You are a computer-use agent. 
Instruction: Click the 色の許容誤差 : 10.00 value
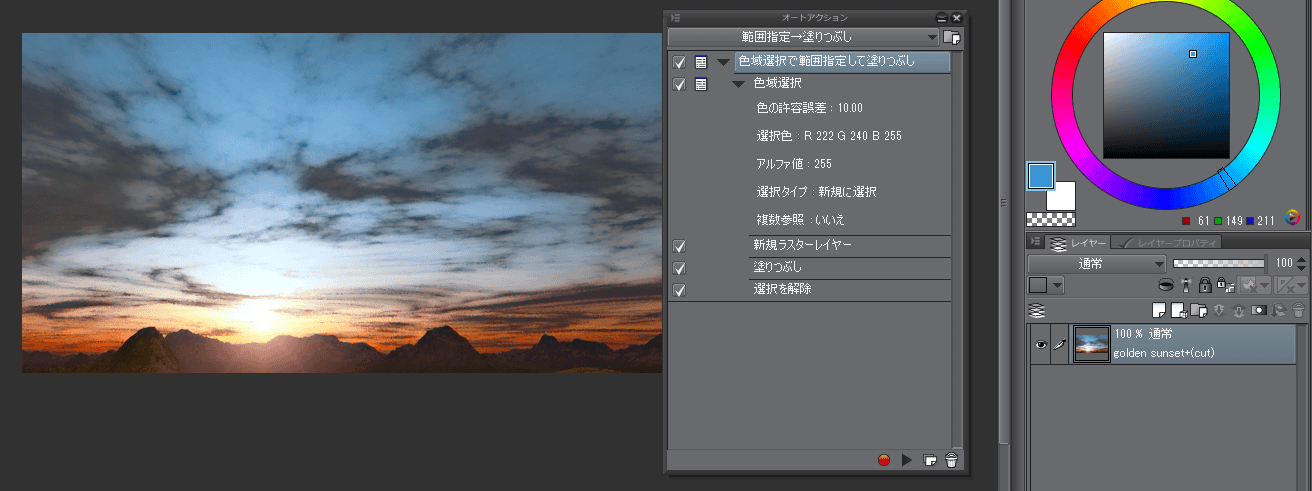810,108
